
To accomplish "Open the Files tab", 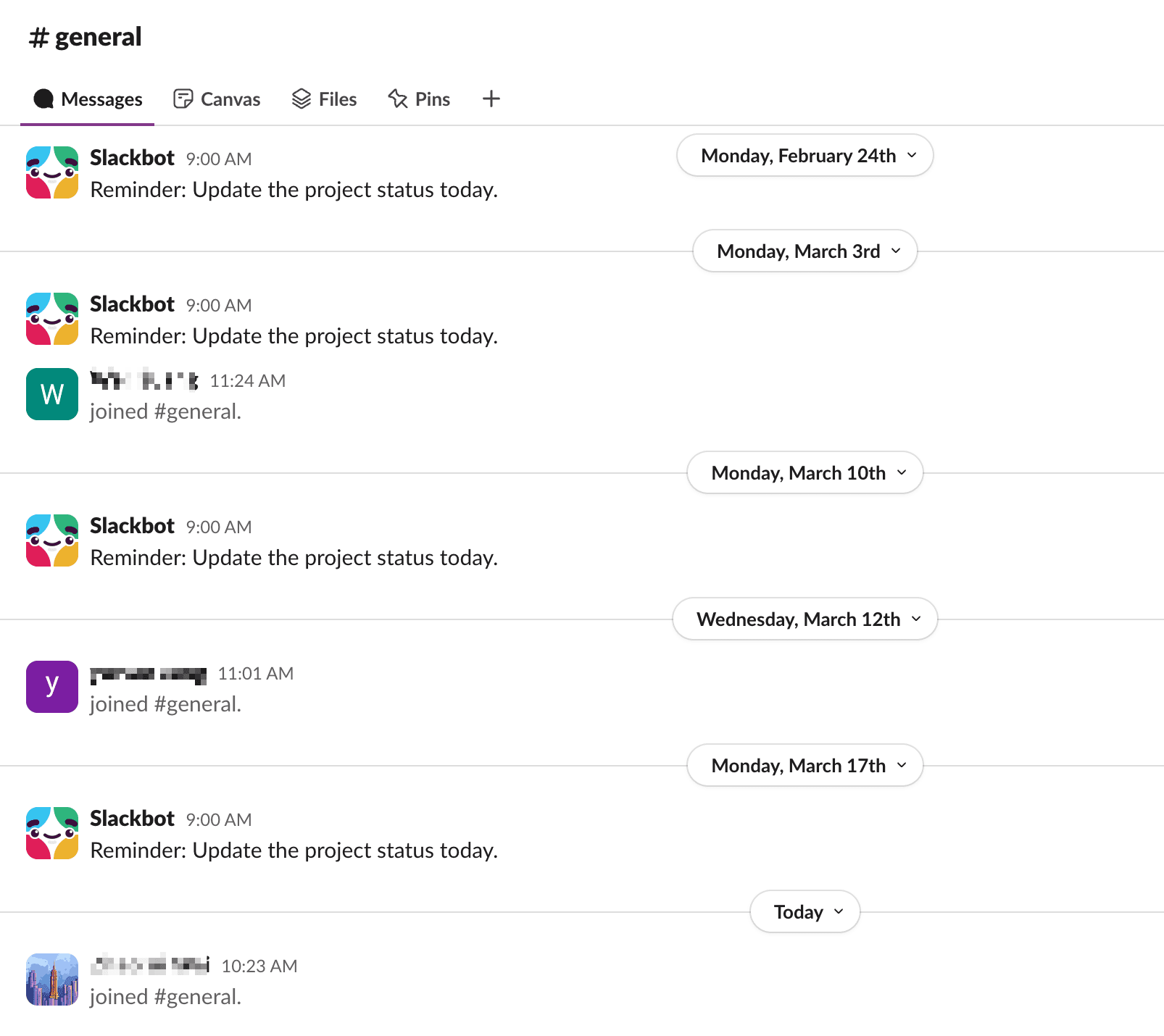I will coord(324,99).
